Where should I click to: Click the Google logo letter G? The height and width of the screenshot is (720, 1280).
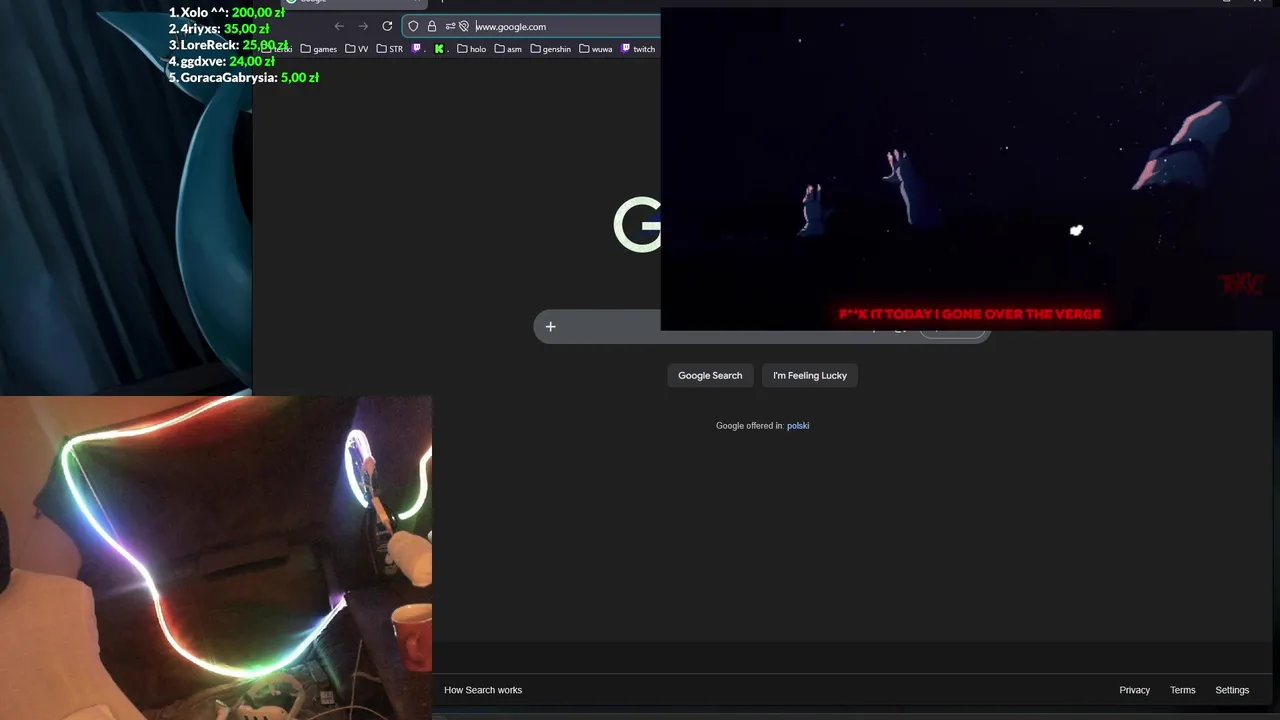pyautogui.click(x=637, y=224)
